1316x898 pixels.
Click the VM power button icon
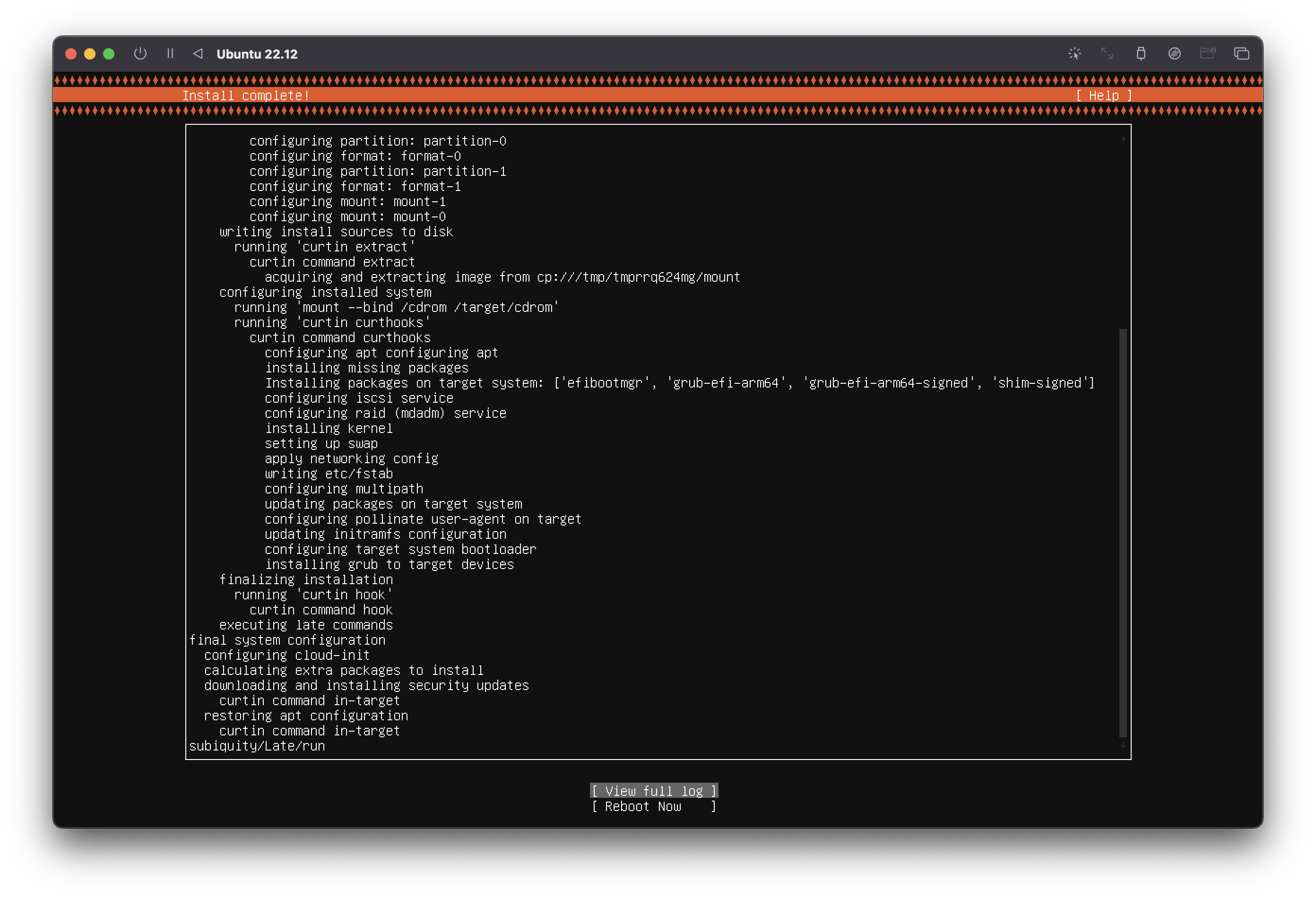click(x=140, y=54)
